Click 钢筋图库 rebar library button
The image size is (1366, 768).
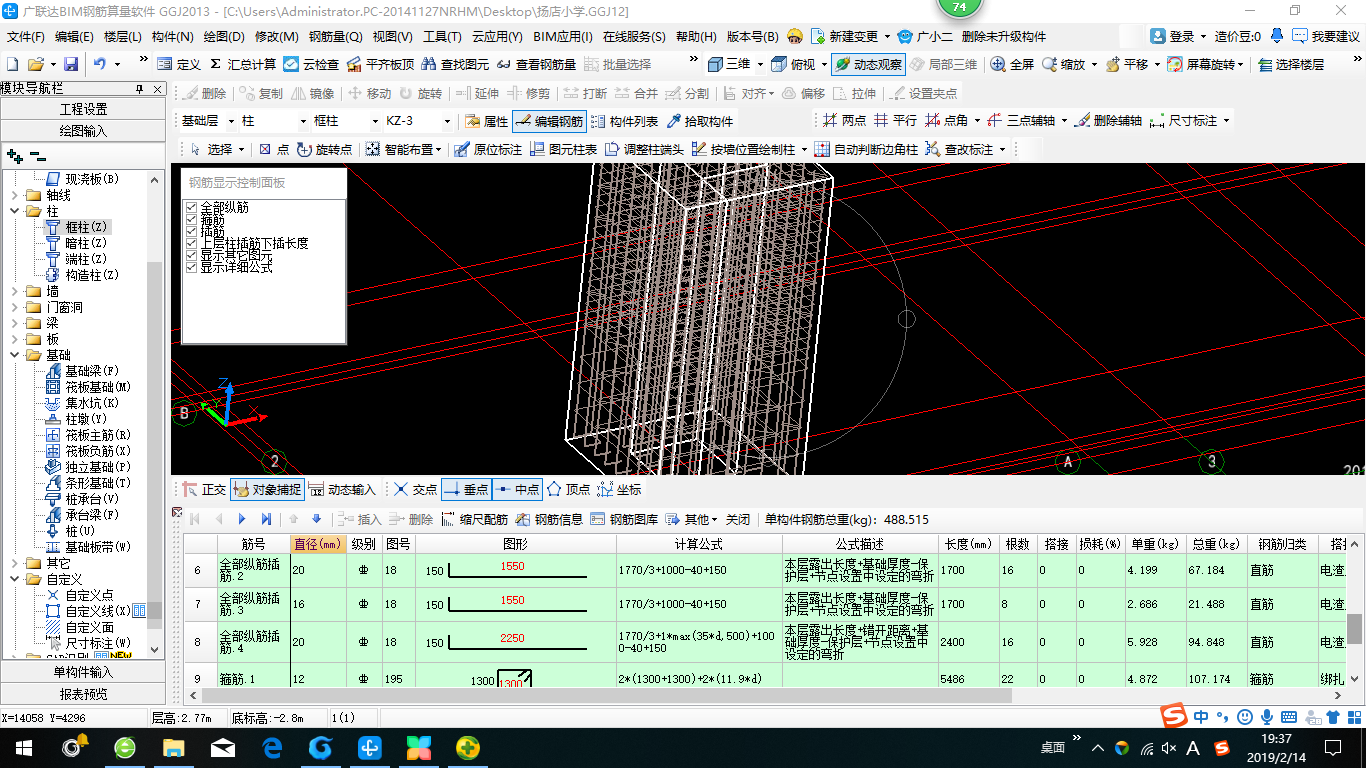tap(624, 519)
